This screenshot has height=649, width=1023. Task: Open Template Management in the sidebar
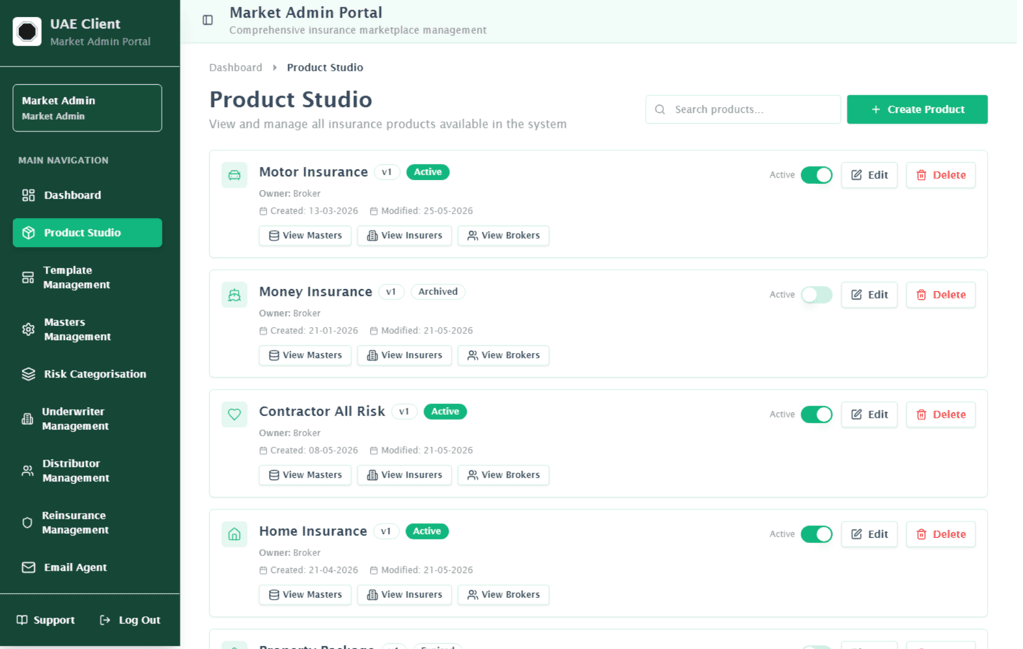pos(87,277)
